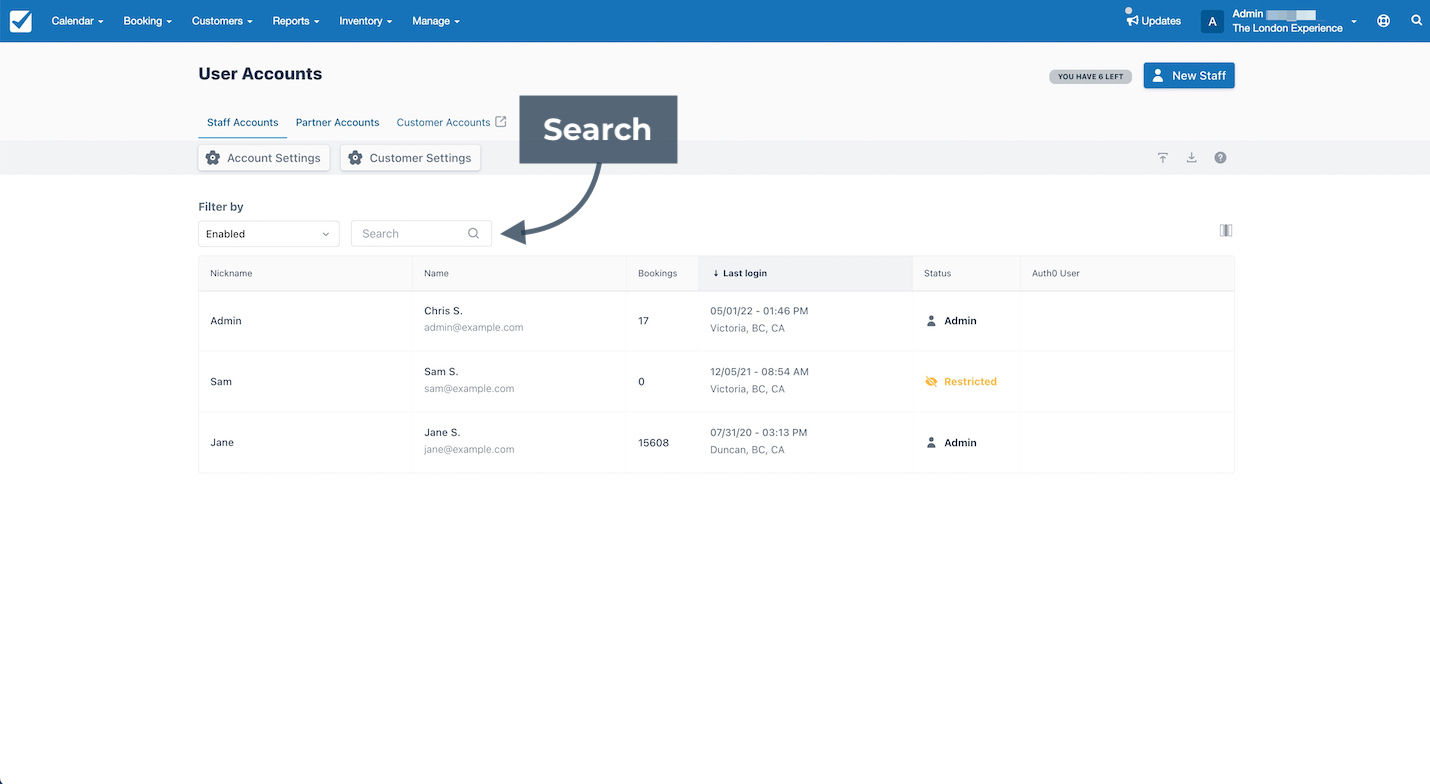This screenshot has width=1430, height=784.
Task: Open the help question mark icon
Action: tap(1220, 158)
